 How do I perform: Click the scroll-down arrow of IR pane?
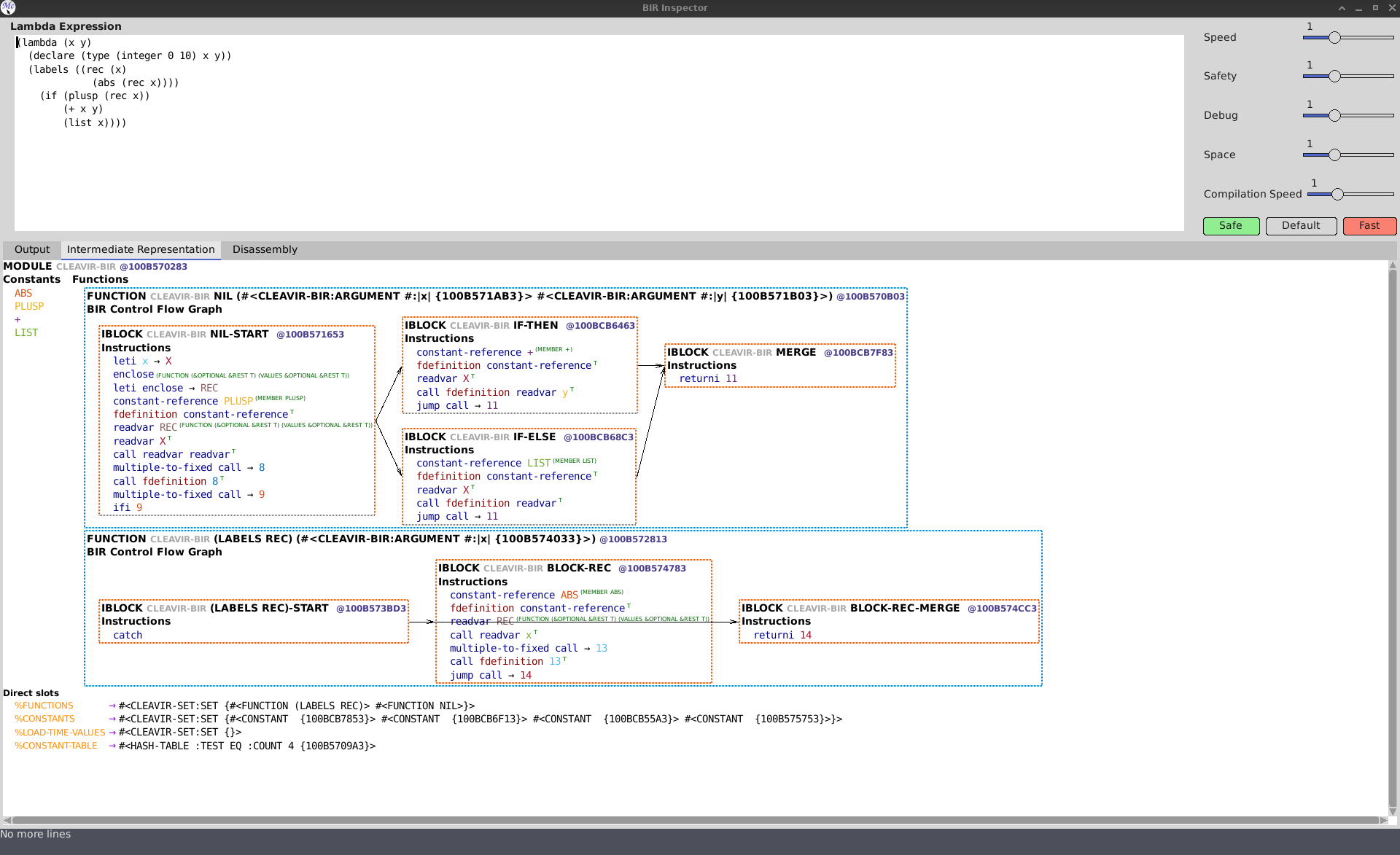tap(1393, 811)
